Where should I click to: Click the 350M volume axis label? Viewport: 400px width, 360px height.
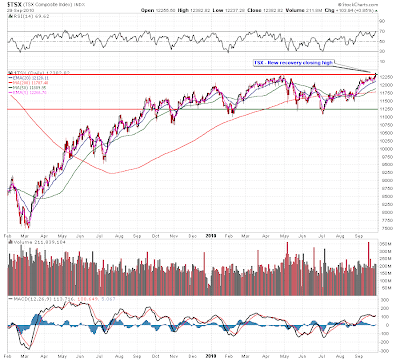pos(386,244)
